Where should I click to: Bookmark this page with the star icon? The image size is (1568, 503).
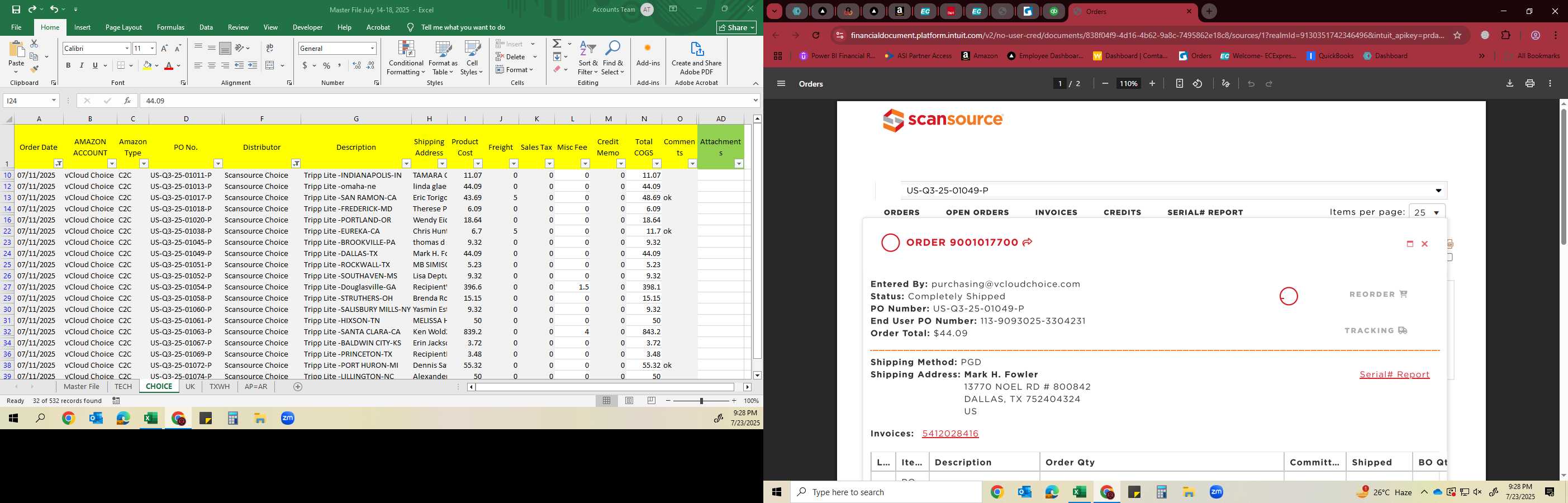coord(1457,35)
